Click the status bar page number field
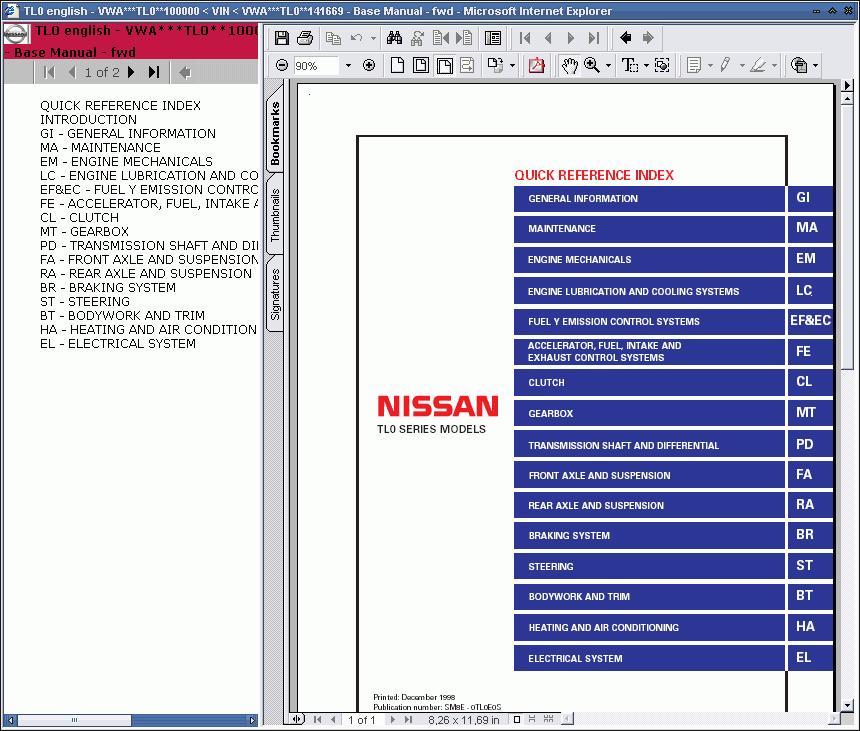 pos(361,719)
